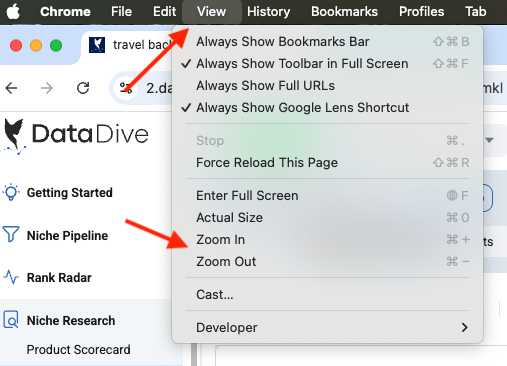Minimize window with the yellow button
This screenshot has width=507, height=366.
(36, 45)
